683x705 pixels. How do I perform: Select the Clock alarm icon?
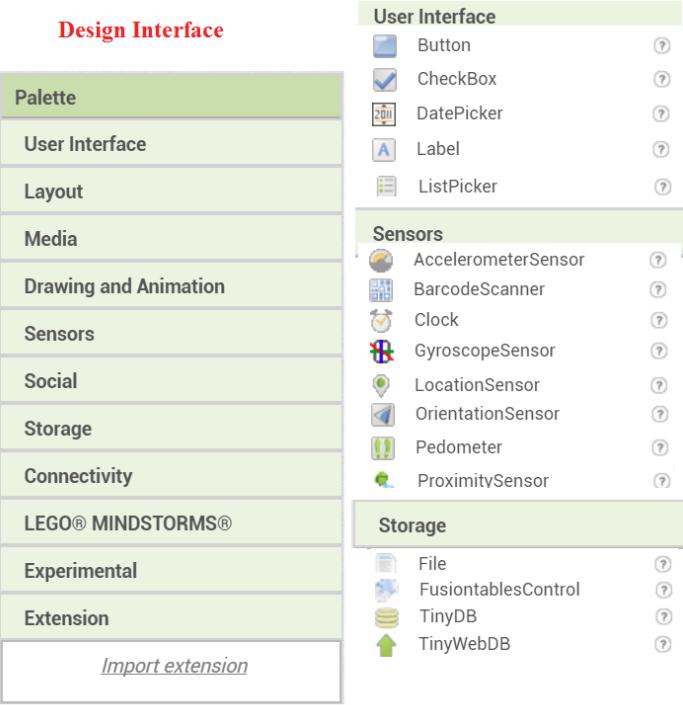tap(381, 320)
